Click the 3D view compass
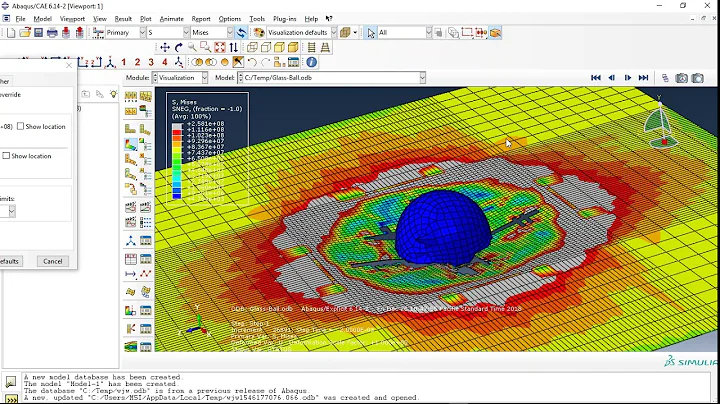Screen dimensions: 720x404 [x=661, y=122]
